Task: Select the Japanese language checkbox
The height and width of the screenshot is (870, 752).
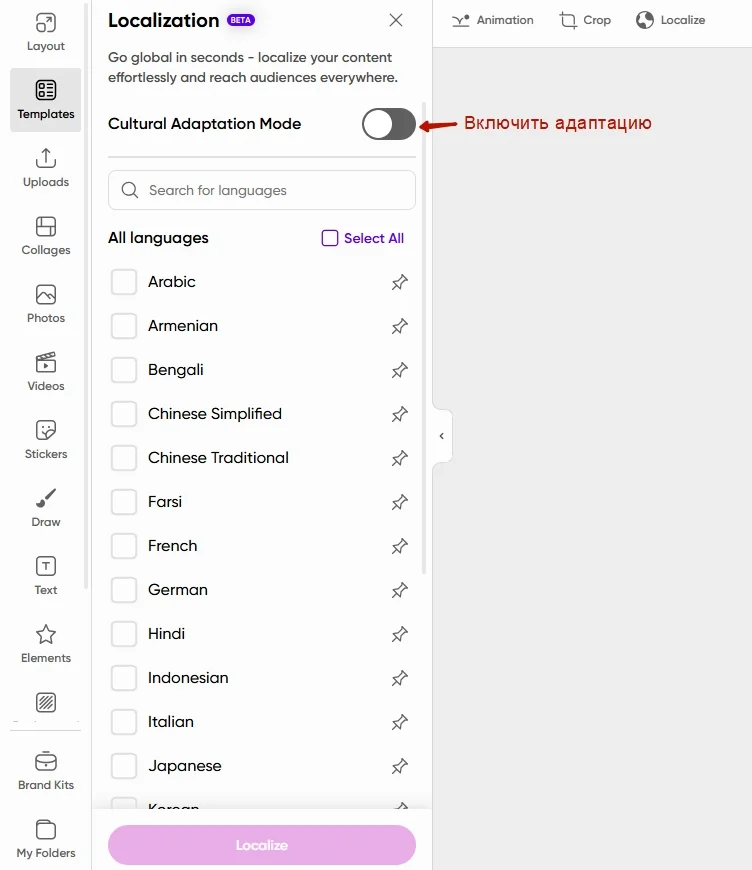Action: coord(124,766)
